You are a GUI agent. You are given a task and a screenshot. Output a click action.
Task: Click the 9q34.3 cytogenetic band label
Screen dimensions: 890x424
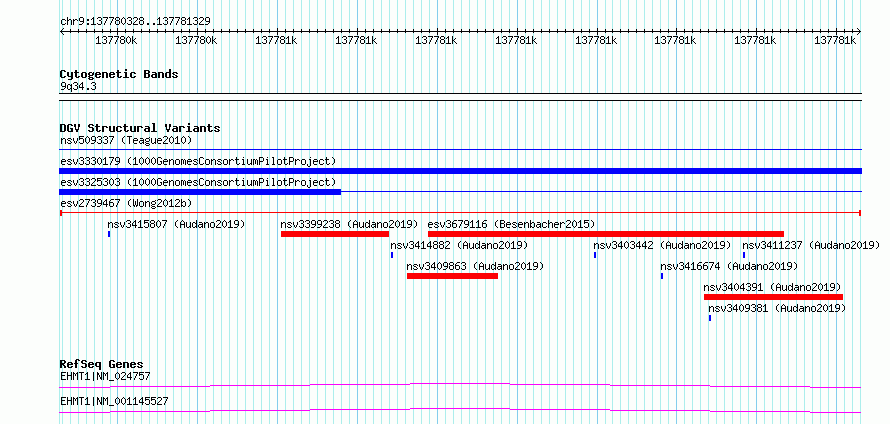click(x=78, y=87)
